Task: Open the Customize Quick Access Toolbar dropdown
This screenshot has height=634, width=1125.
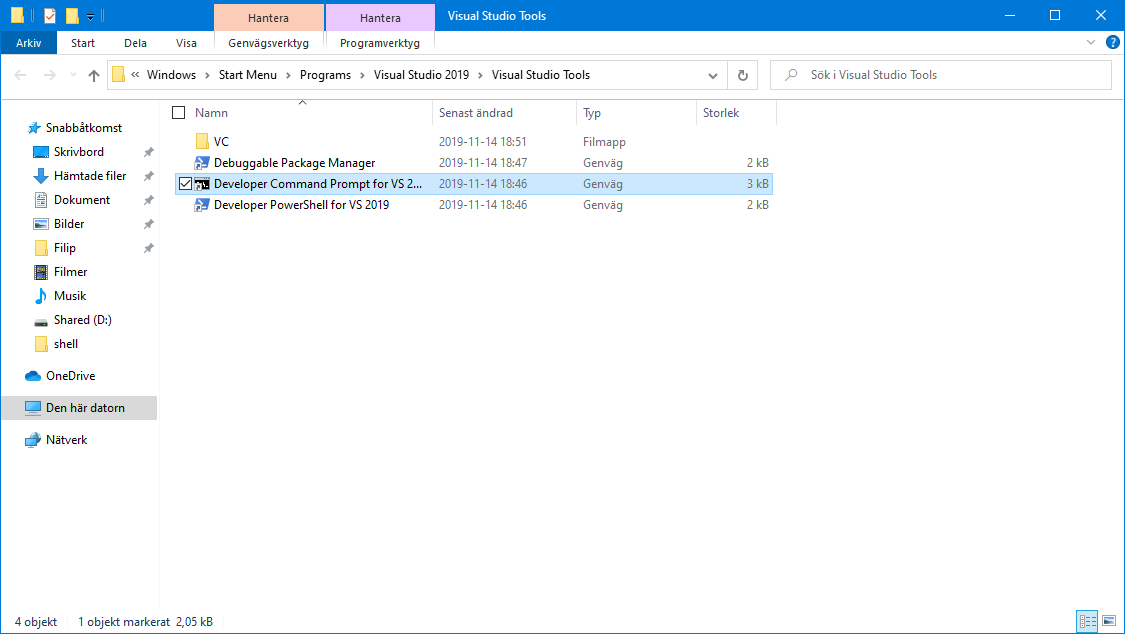Action: (x=90, y=16)
